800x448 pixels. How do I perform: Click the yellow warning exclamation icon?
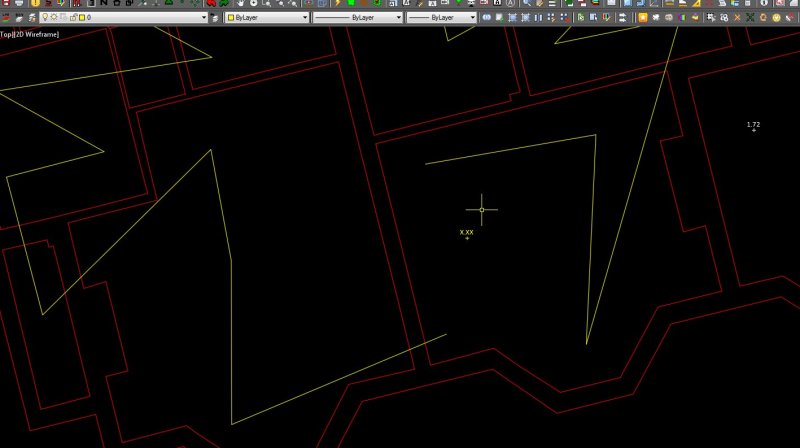click(35, 3)
